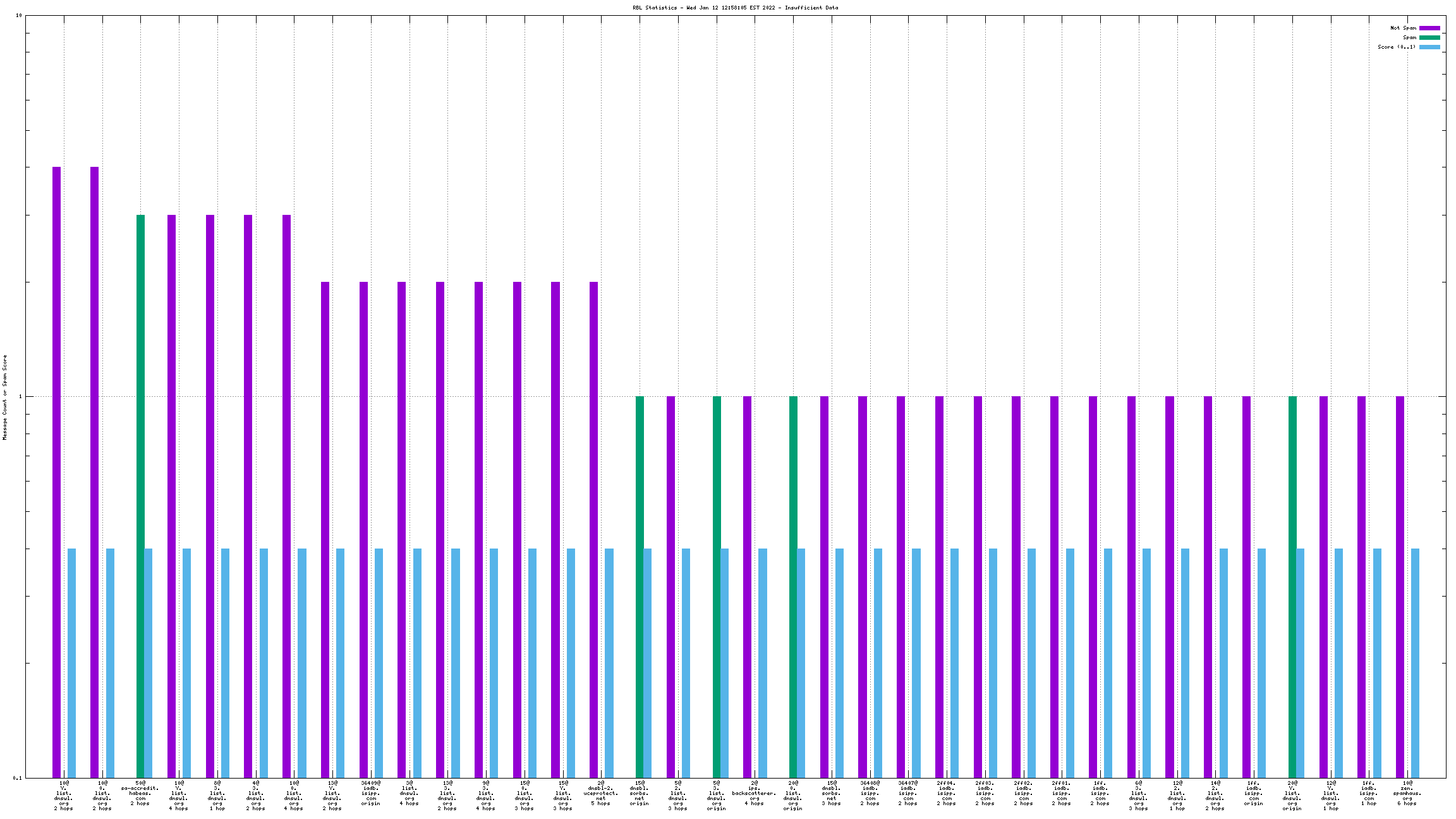Click the purple Not Spam legend swatch
Viewport: 1456px width, 819px height.
point(1429,28)
